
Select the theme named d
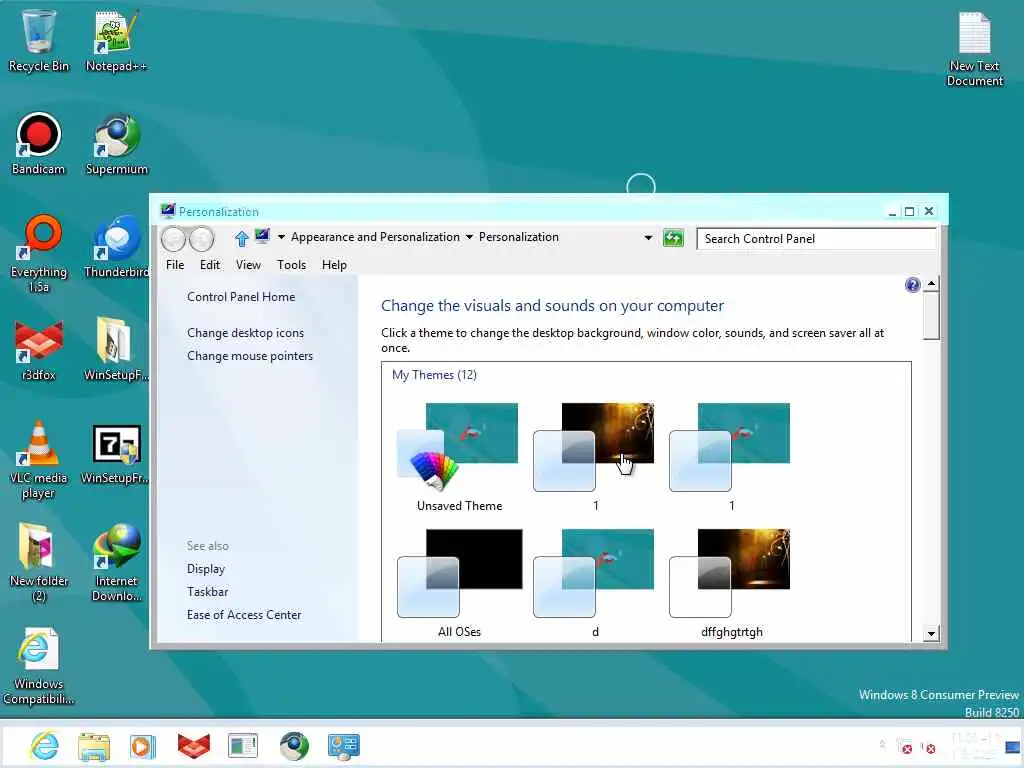click(x=595, y=583)
